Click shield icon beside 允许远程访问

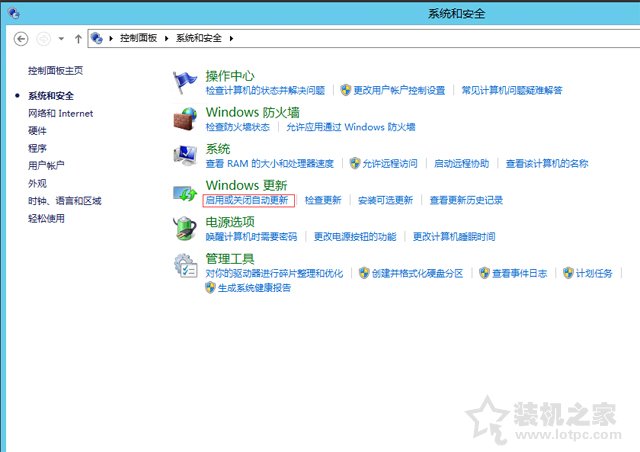click(355, 163)
